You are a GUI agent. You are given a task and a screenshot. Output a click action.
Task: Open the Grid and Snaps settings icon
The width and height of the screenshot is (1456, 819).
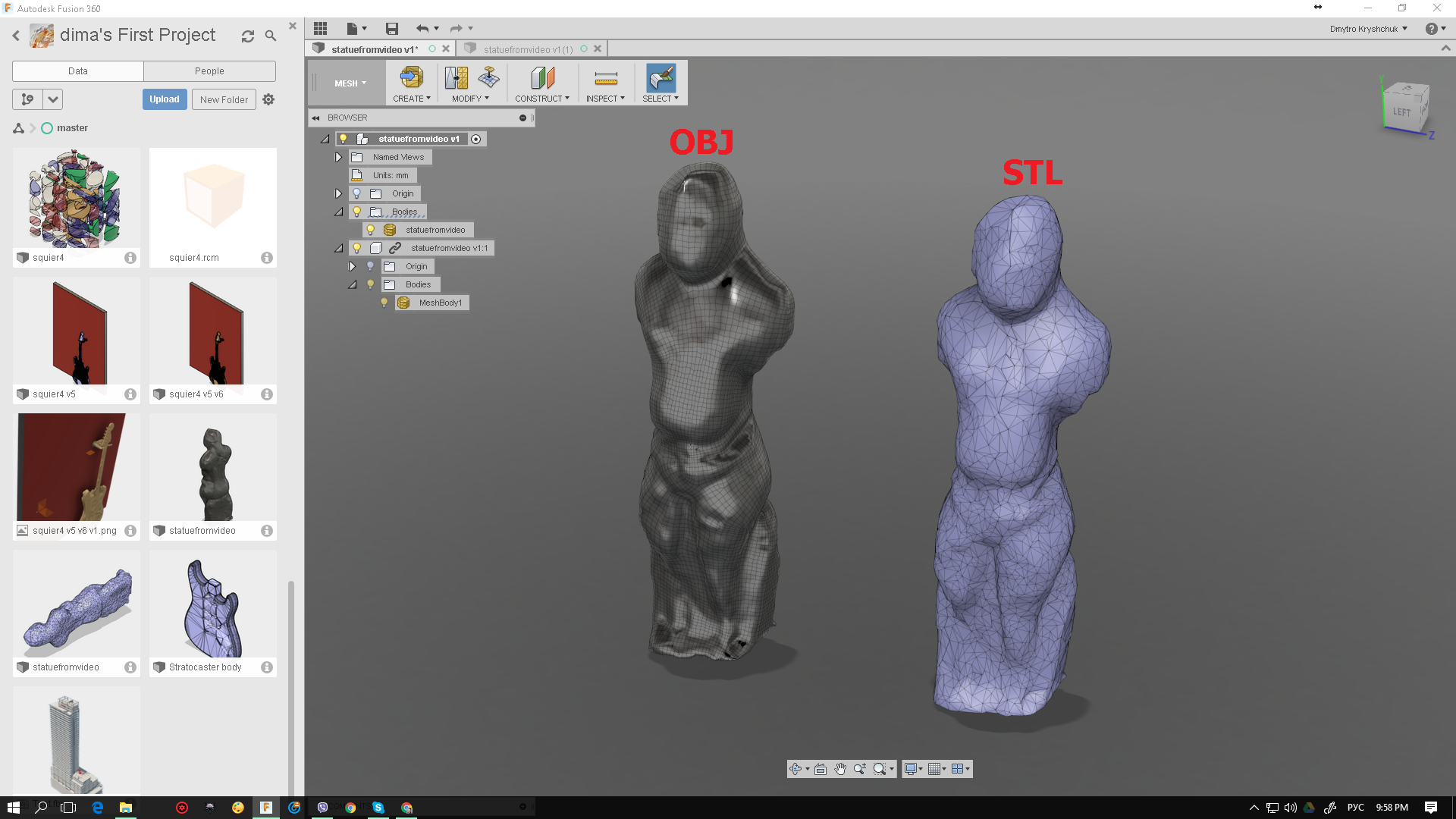pyautogui.click(x=934, y=769)
